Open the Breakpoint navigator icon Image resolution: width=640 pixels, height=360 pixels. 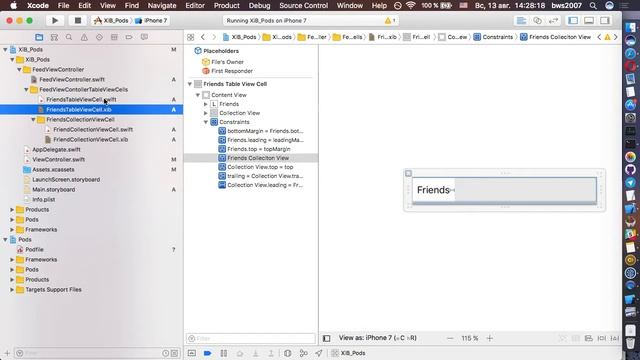coord(129,37)
